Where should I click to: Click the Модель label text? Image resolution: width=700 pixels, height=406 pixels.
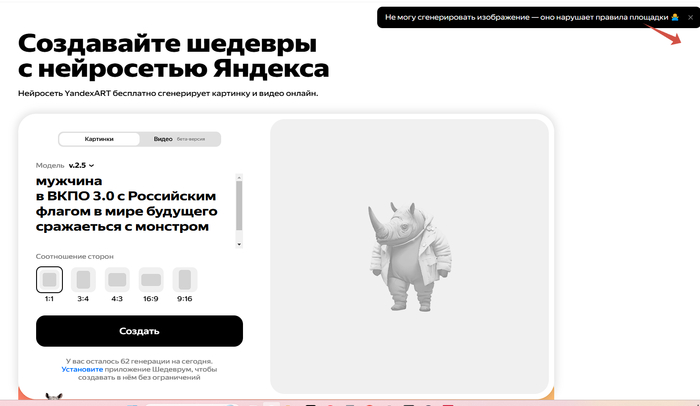(x=50, y=165)
